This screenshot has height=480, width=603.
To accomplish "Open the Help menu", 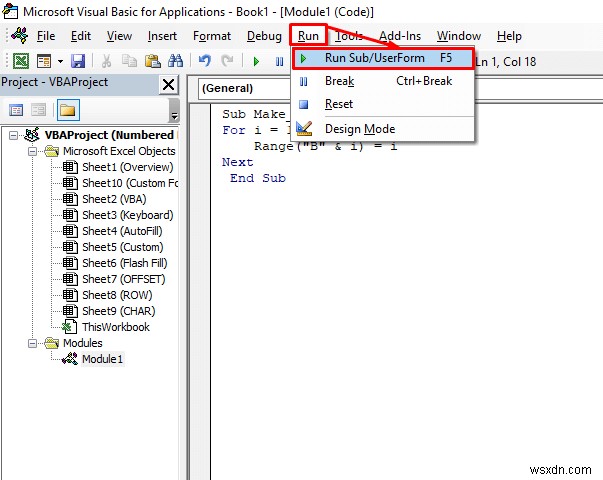I will pyautogui.click(x=509, y=36).
